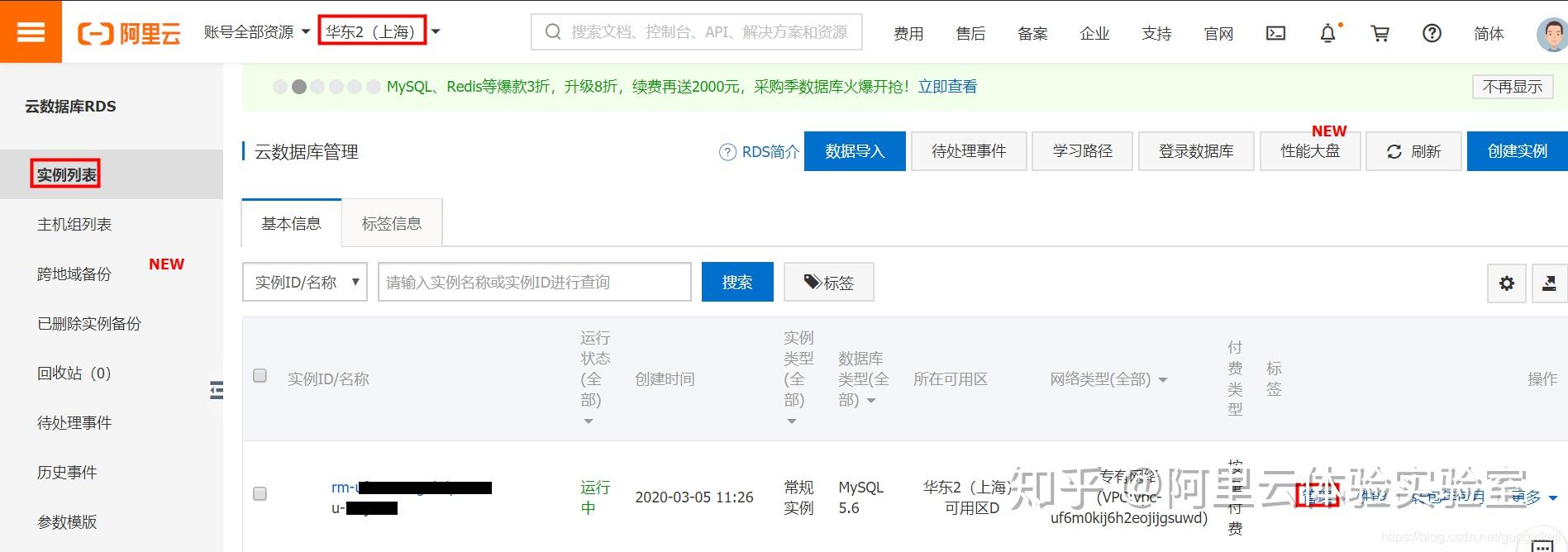The image size is (1568, 552).
Task: Click the 云数据库RDS sidebar title
Action: coord(70,106)
